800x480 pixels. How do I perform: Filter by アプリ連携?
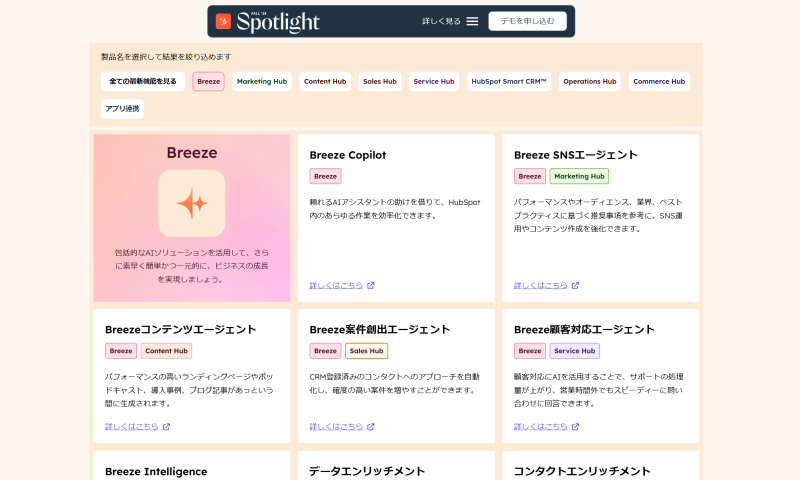(122, 109)
